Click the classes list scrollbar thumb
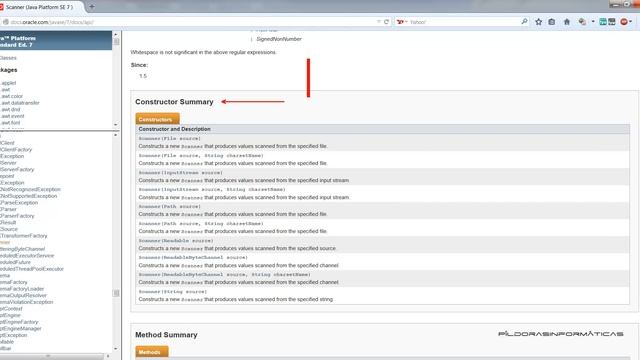Image resolution: width=640 pixels, height=360 pixels. 116,293
